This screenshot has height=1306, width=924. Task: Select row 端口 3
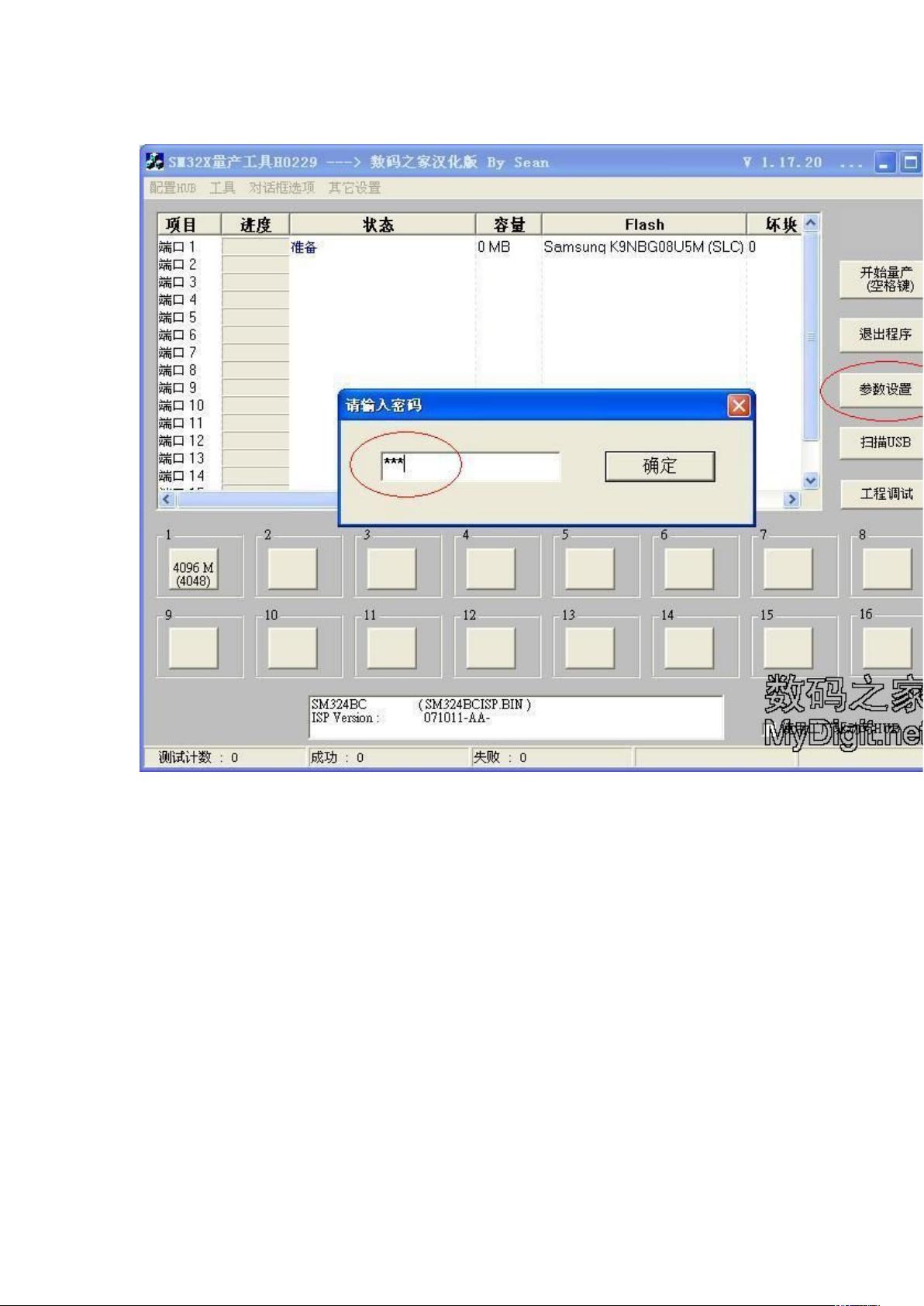point(178,283)
